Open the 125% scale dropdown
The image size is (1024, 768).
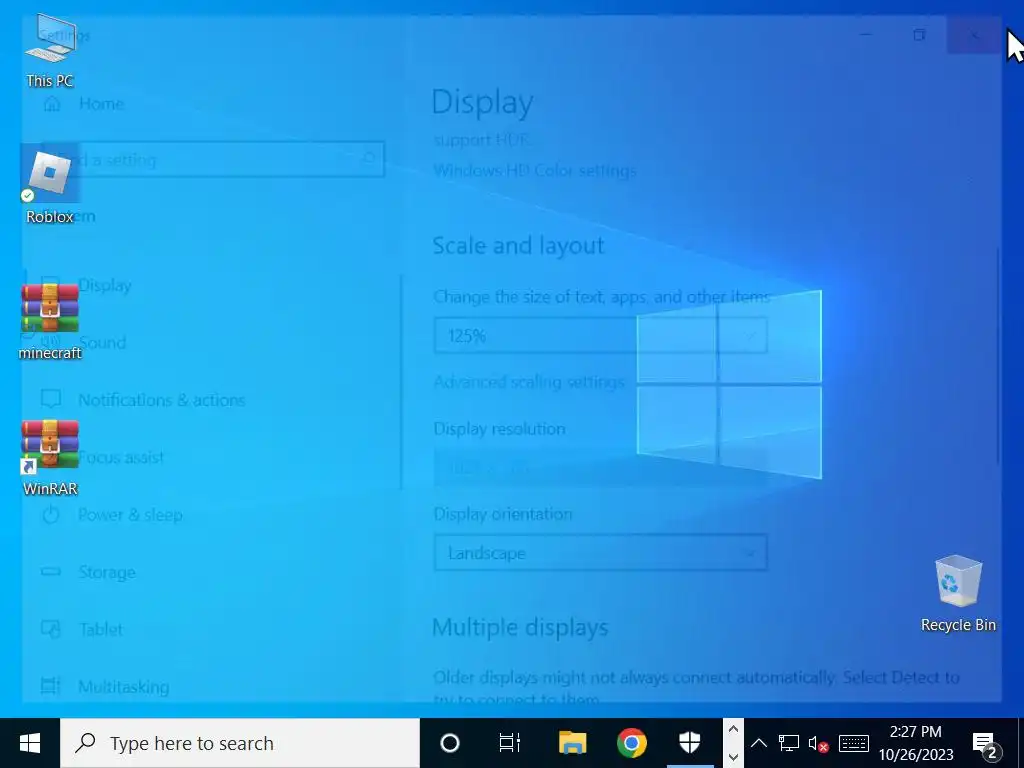coord(600,336)
